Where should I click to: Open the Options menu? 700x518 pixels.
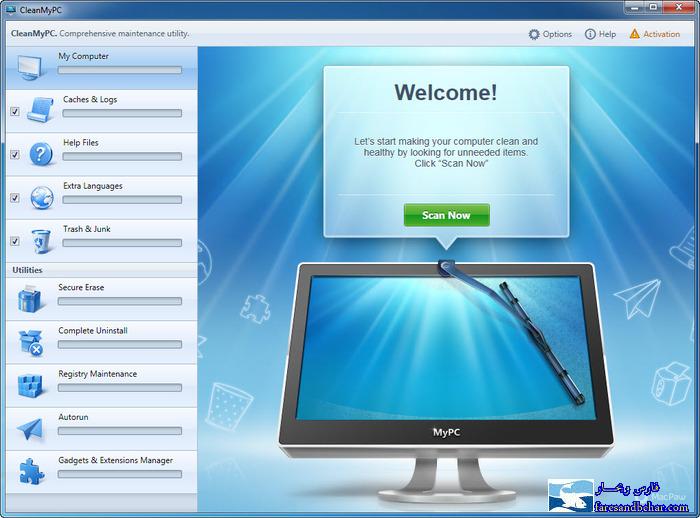(x=550, y=34)
